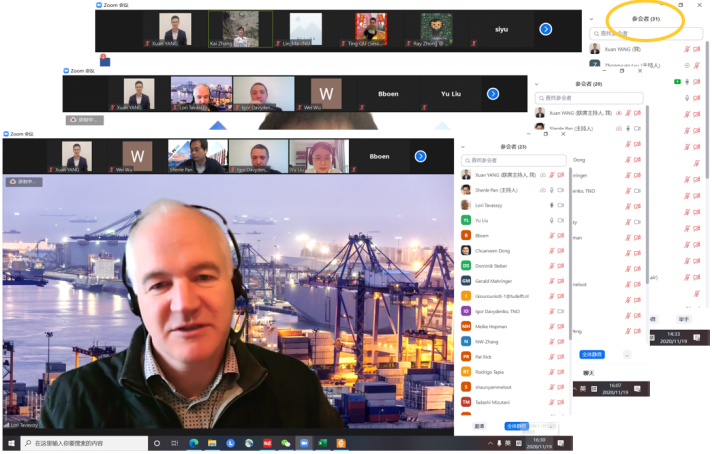Toggle microphone for Yu Liu in list
This screenshot has width=712, height=454.
point(552,220)
